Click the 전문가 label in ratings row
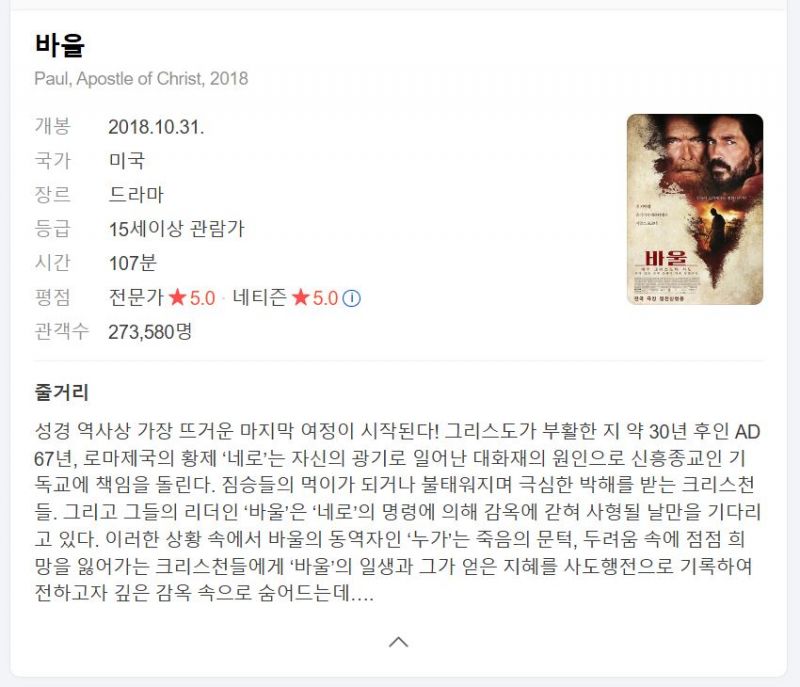The width and height of the screenshot is (800, 687). coord(136,297)
